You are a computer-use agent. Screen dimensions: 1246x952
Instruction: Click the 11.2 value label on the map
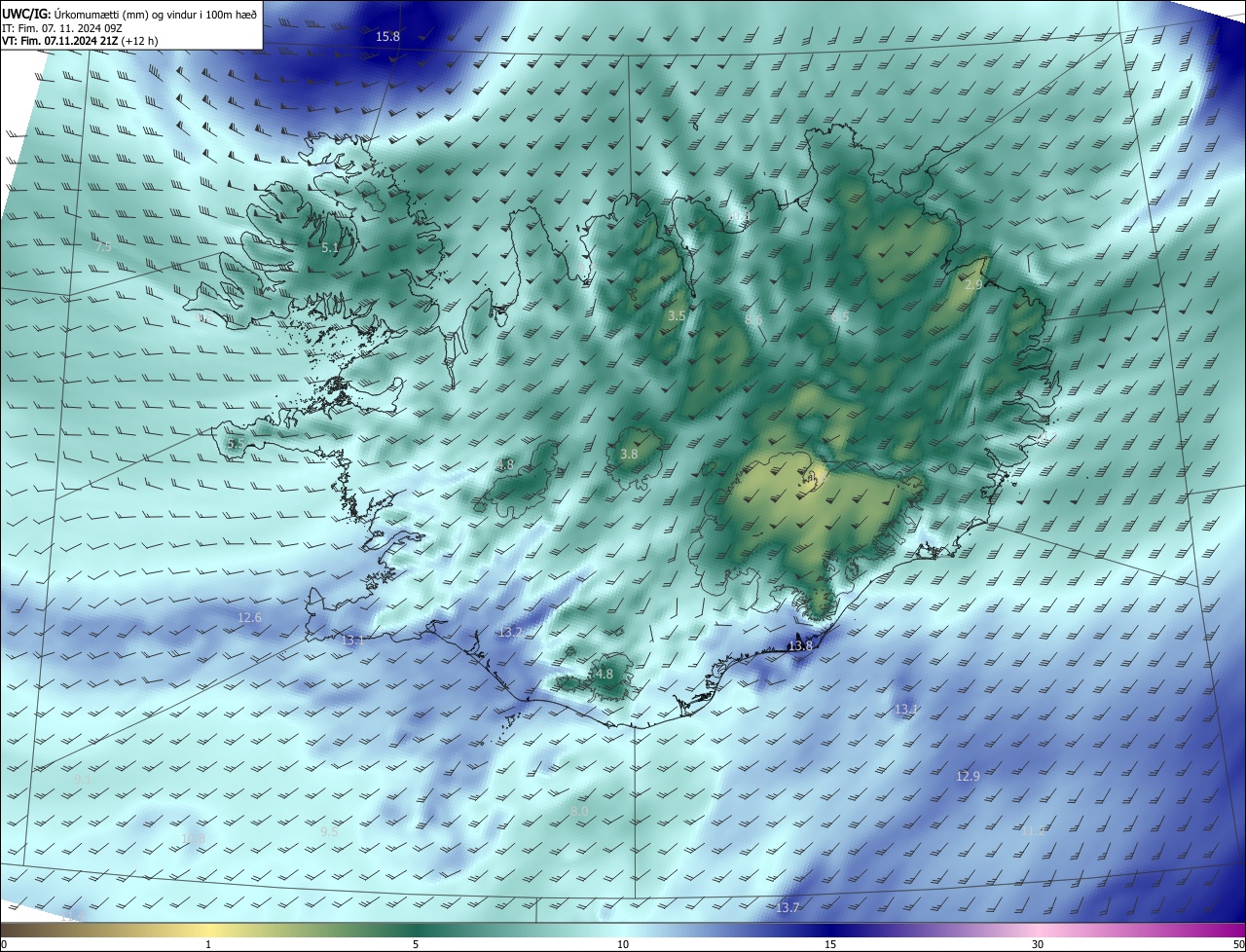tap(1033, 831)
